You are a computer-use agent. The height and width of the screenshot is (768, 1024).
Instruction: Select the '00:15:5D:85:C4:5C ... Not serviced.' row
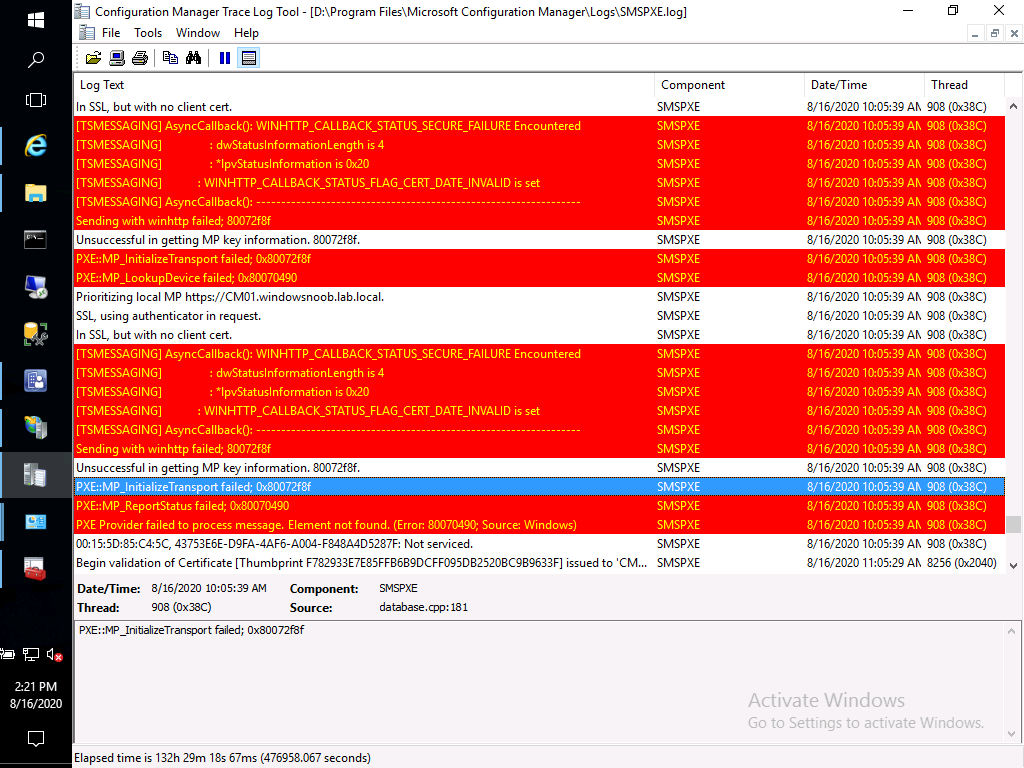[539, 544]
